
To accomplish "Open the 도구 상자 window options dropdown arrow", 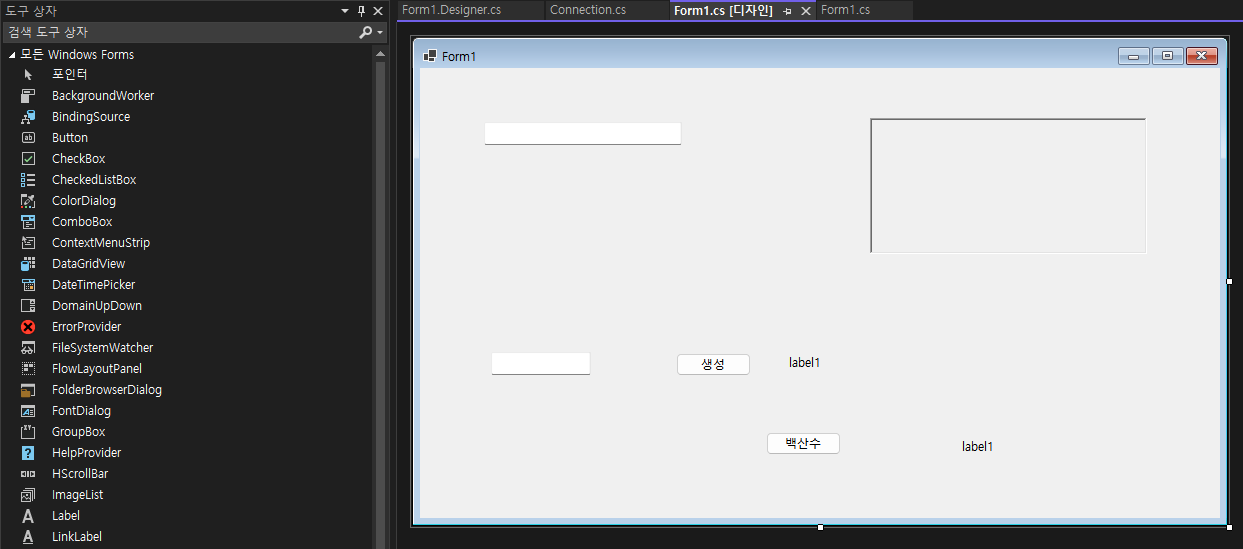I will 345,11.
